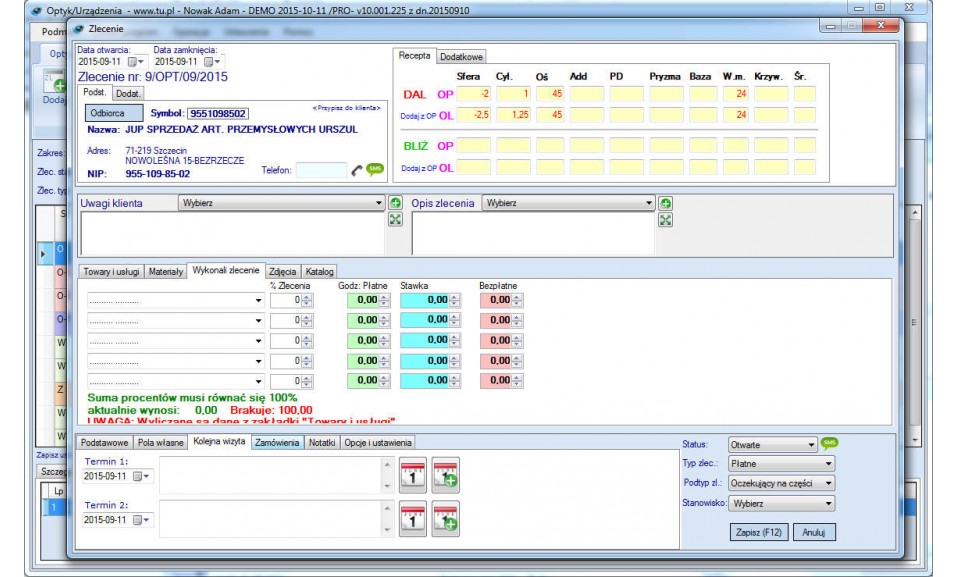Open the Towary i usługi tab
Image resolution: width=957 pixels, height=577 pixels.
pyautogui.click(x=111, y=271)
